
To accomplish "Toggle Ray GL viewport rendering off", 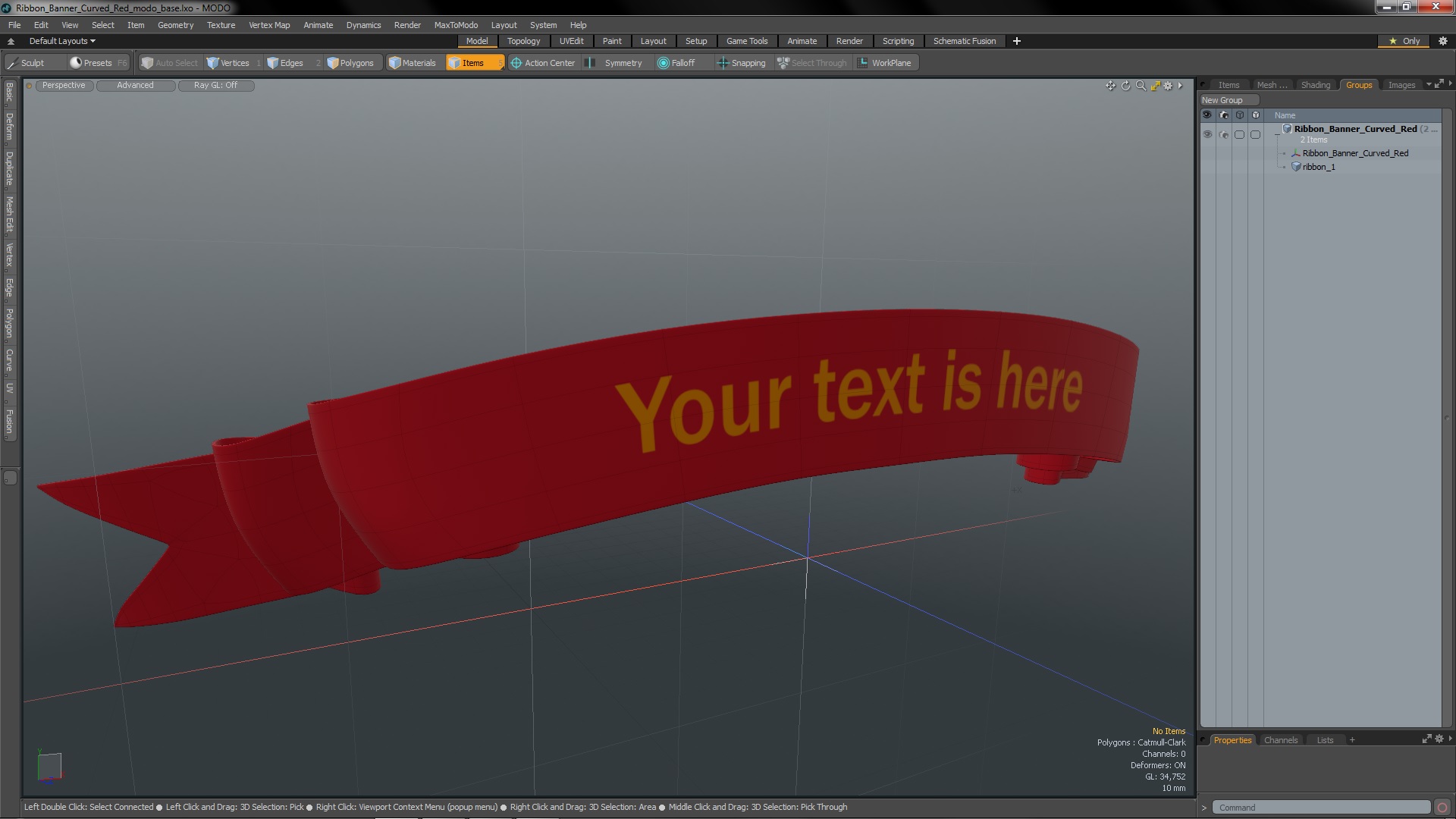I will click(214, 85).
